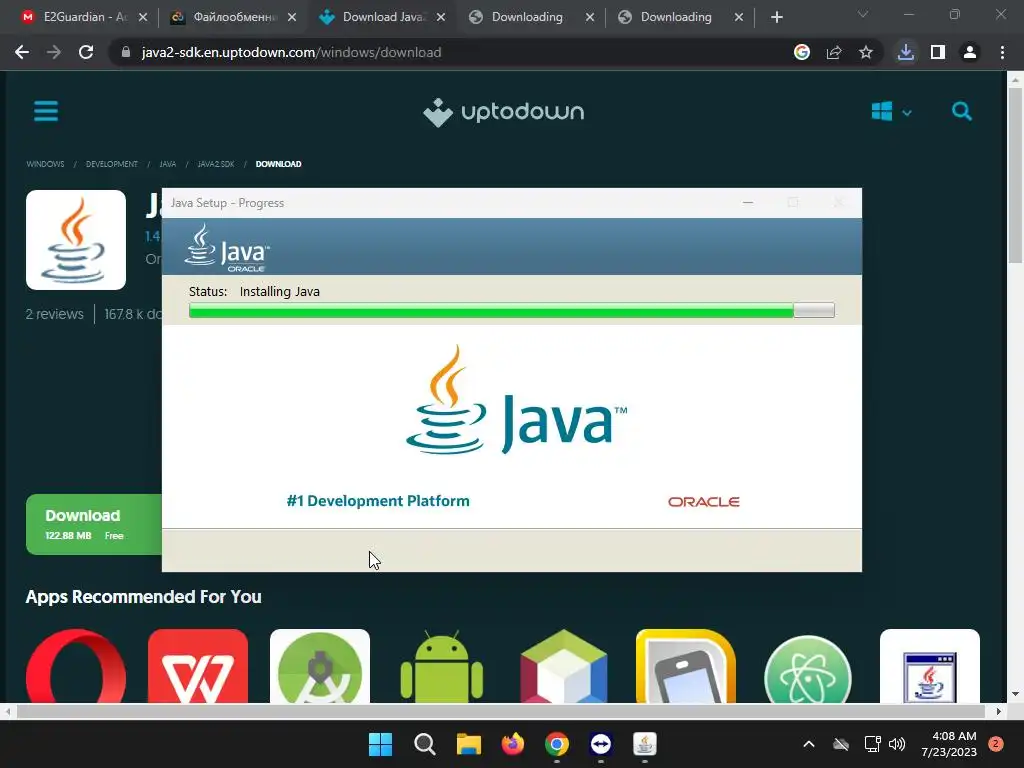Open the Windows Start menu
The height and width of the screenshot is (768, 1024).
pyautogui.click(x=380, y=744)
